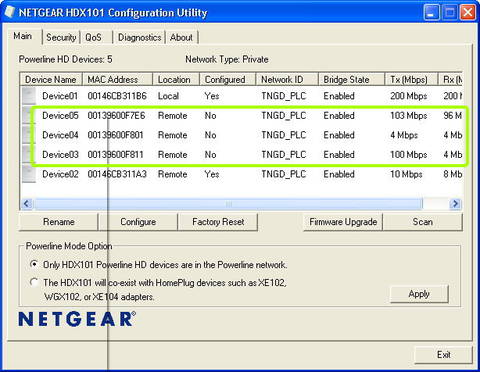Screen dimensions: 480x372
Task: Sort by the Configured column header
Action: click(228, 80)
